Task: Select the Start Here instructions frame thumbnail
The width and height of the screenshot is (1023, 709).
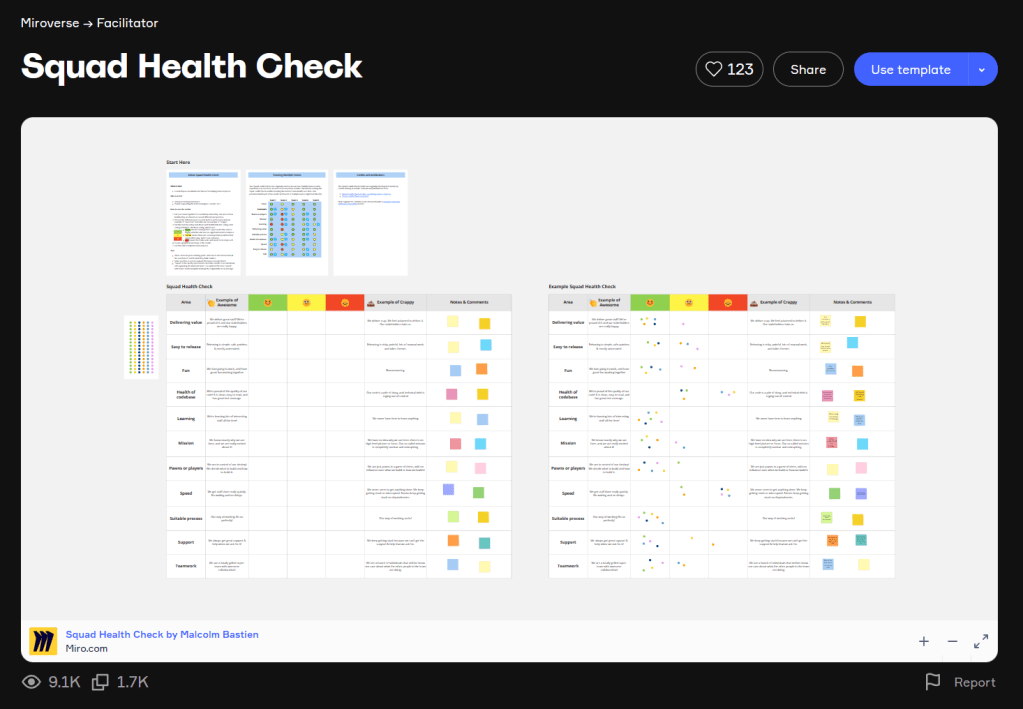Action: tap(202, 222)
